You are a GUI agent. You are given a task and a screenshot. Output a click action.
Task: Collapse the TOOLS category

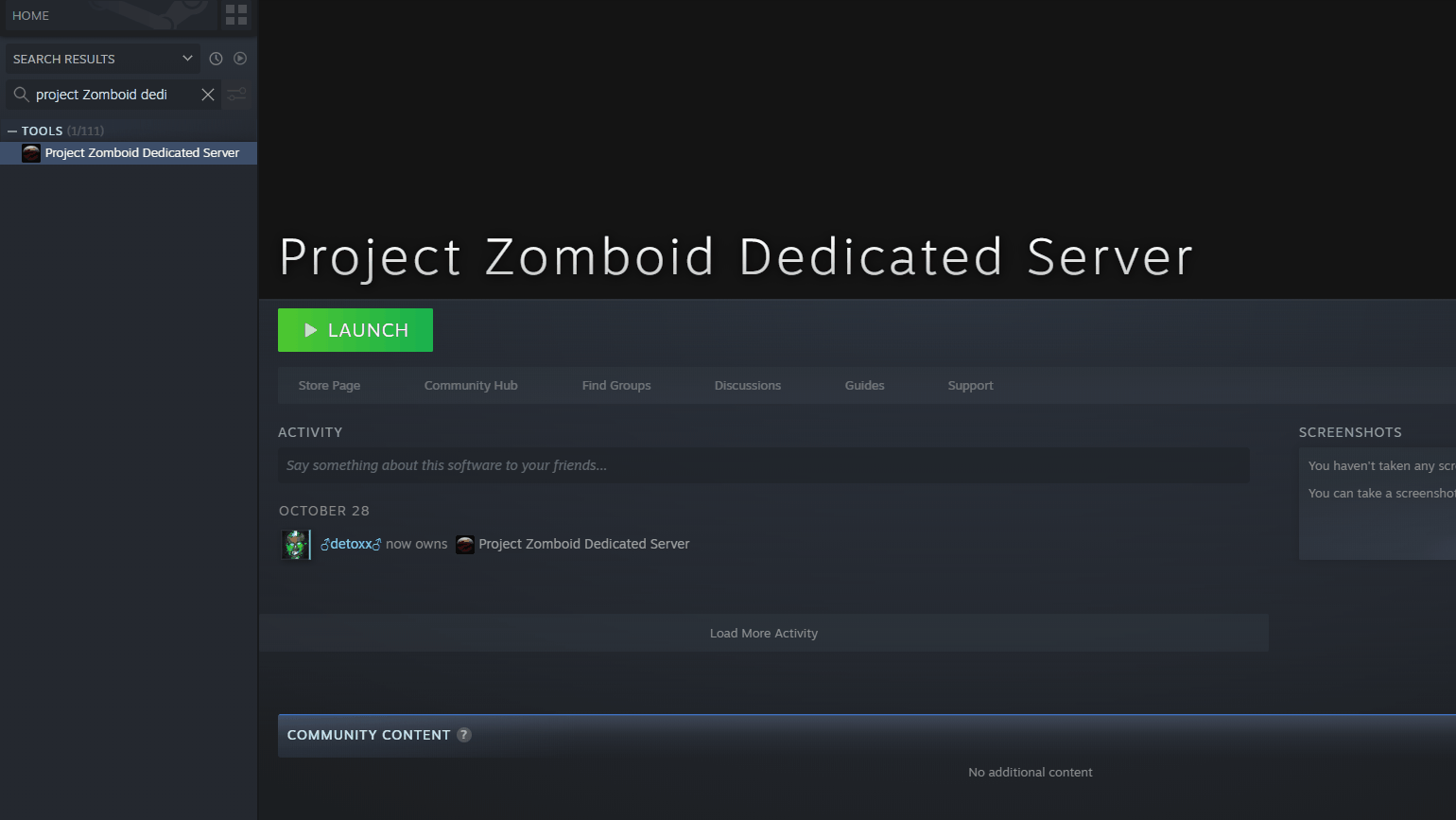click(x=12, y=131)
